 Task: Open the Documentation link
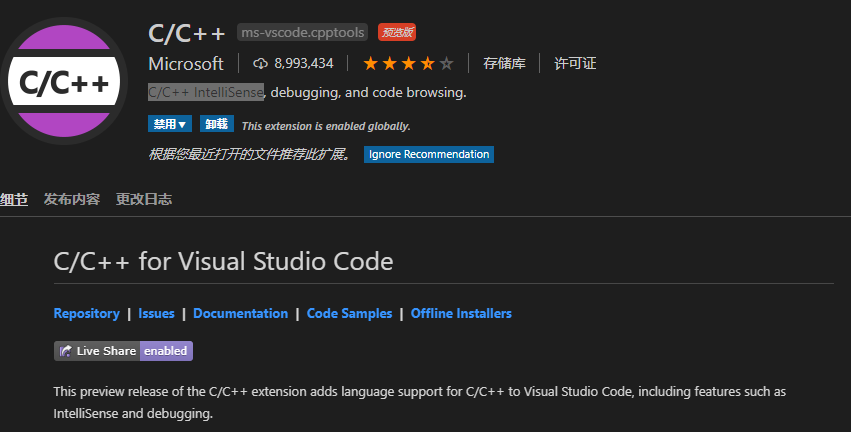tap(240, 313)
